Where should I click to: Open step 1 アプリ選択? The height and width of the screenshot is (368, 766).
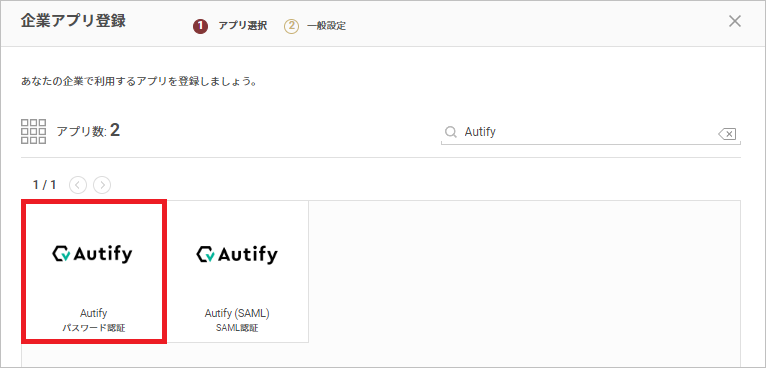[x=231, y=26]
